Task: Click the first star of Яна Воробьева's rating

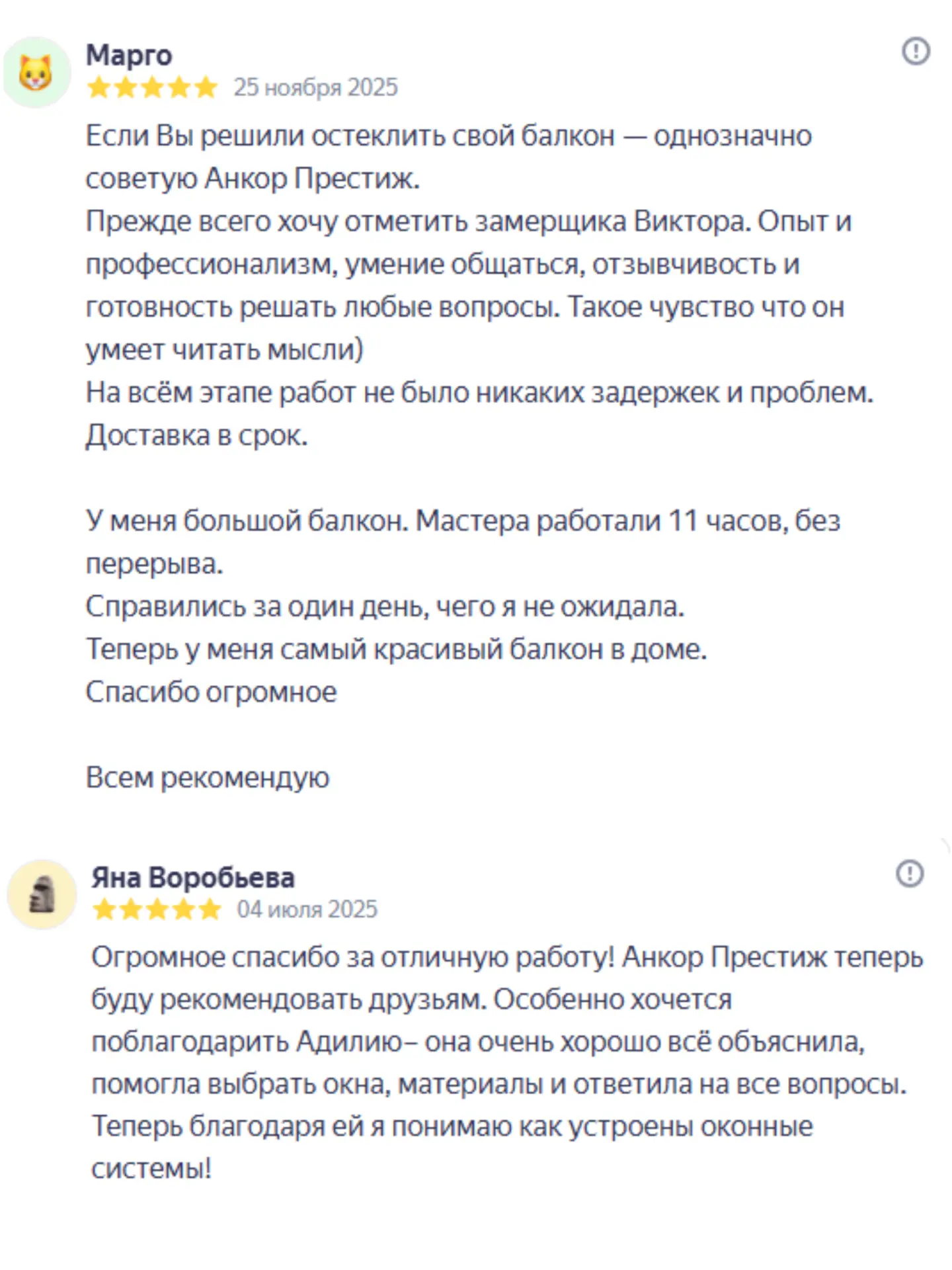Action: pos(104,910)
